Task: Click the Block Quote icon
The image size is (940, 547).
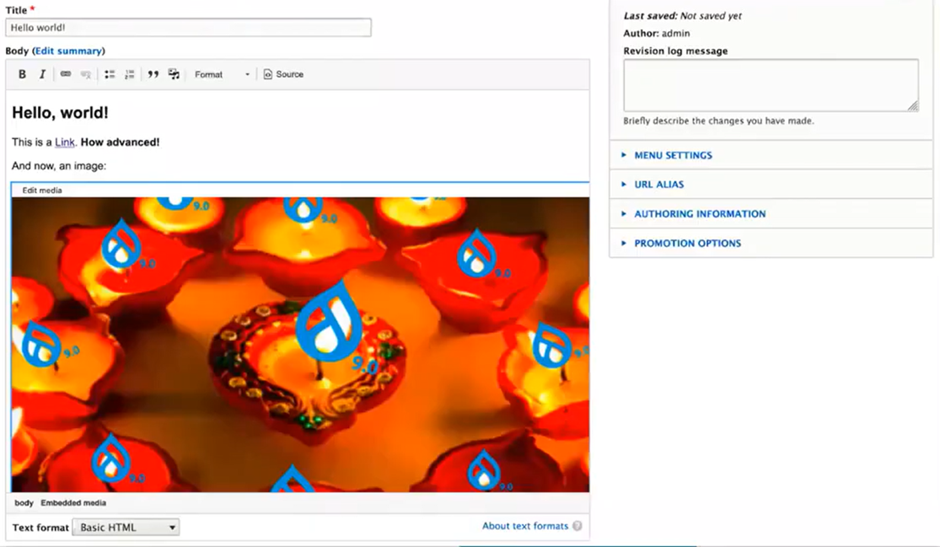Action: (153, 74)
